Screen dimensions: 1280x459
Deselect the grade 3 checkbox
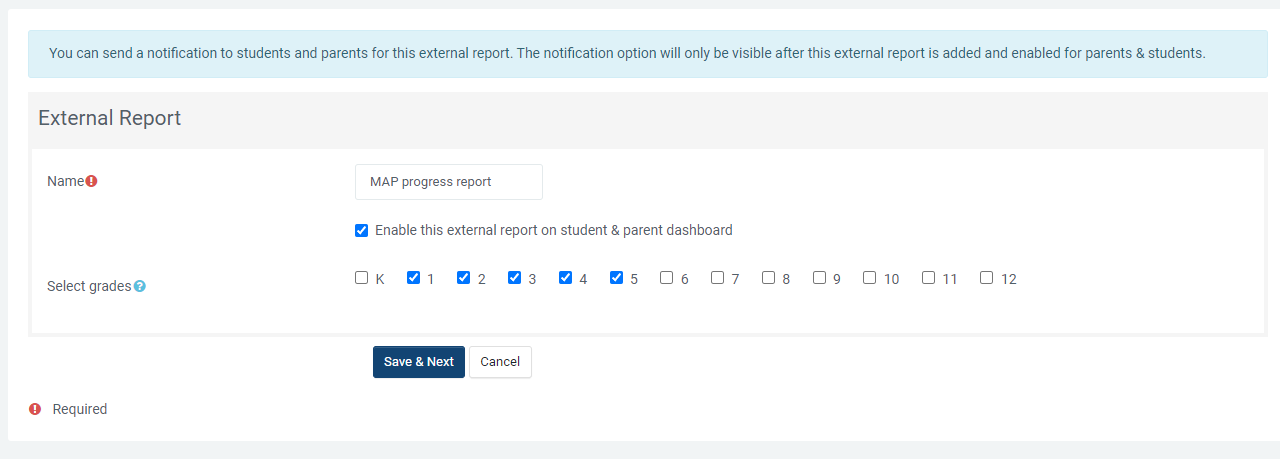514,278
